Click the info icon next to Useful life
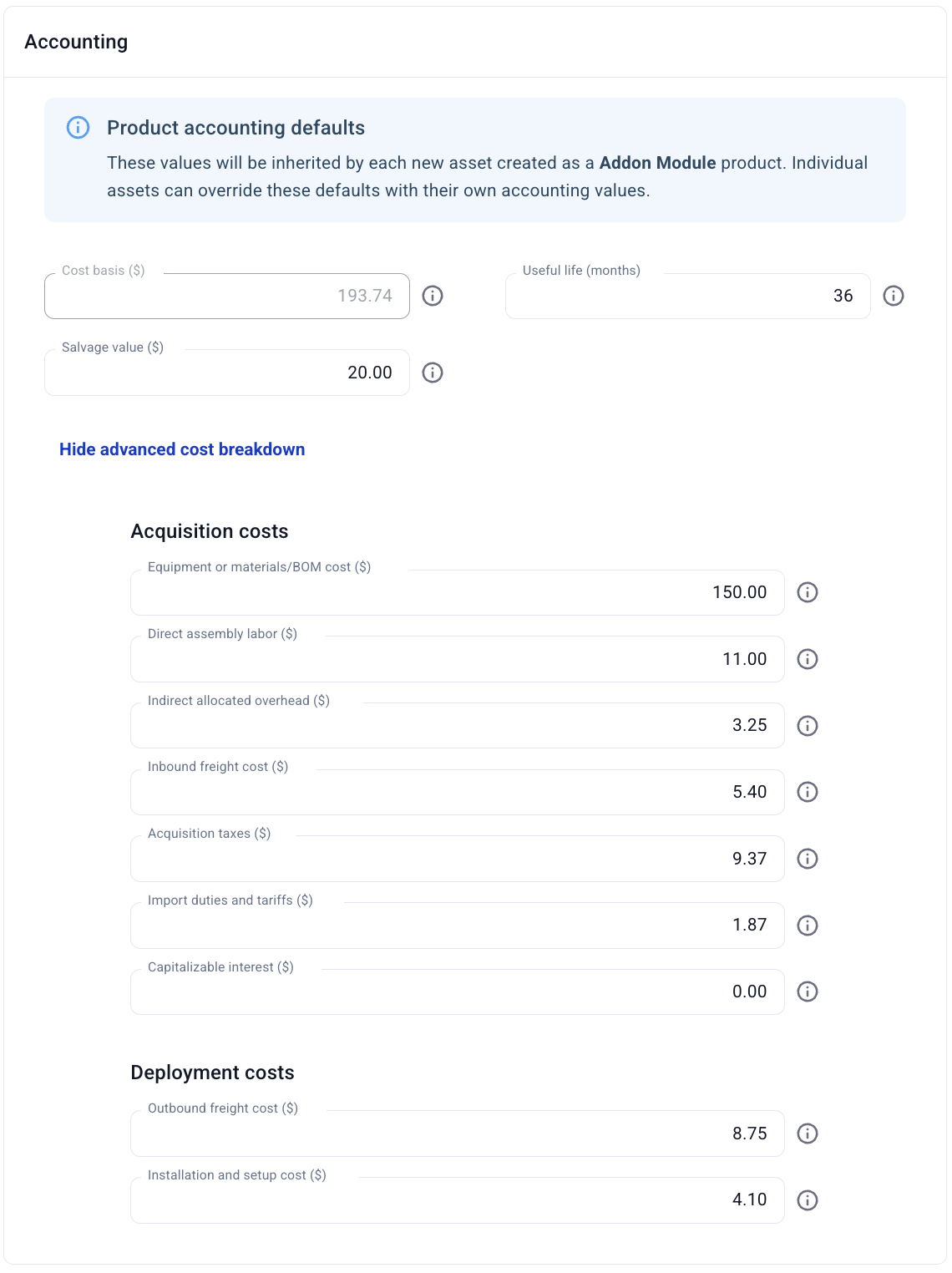952x1273 pixels. pyautogui.click(x=894, y=296)
